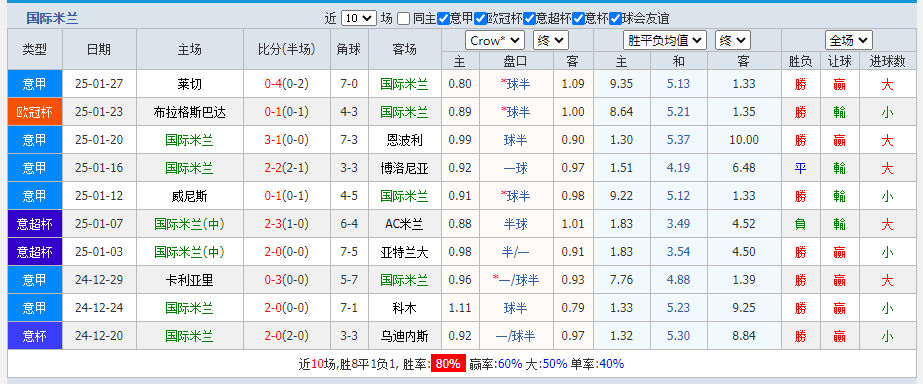Click the 国际米兰 team title

click(52, 18)
